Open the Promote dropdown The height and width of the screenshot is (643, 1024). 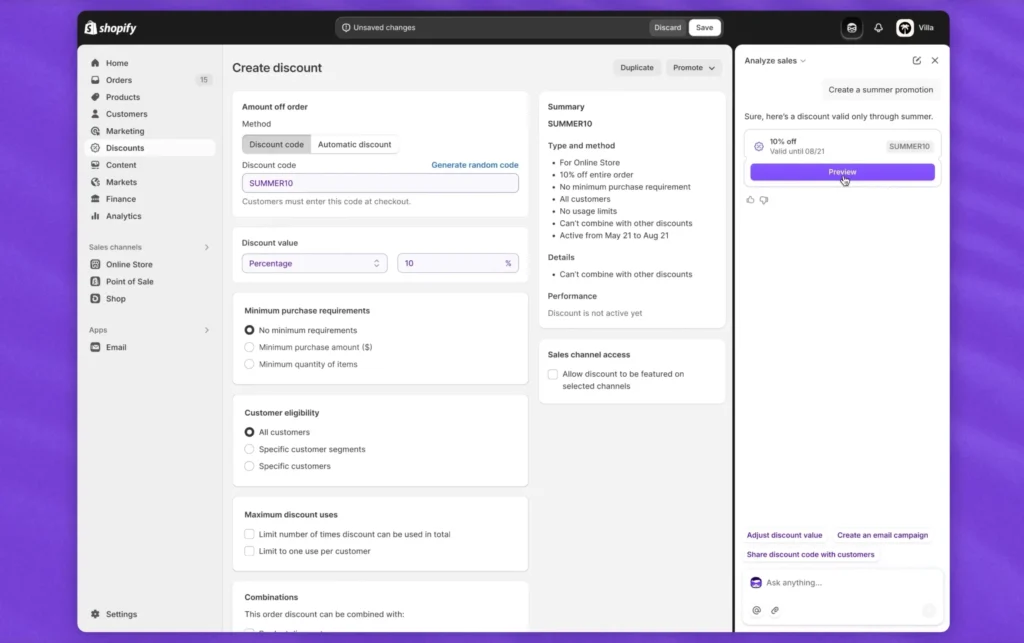point(694,68)
